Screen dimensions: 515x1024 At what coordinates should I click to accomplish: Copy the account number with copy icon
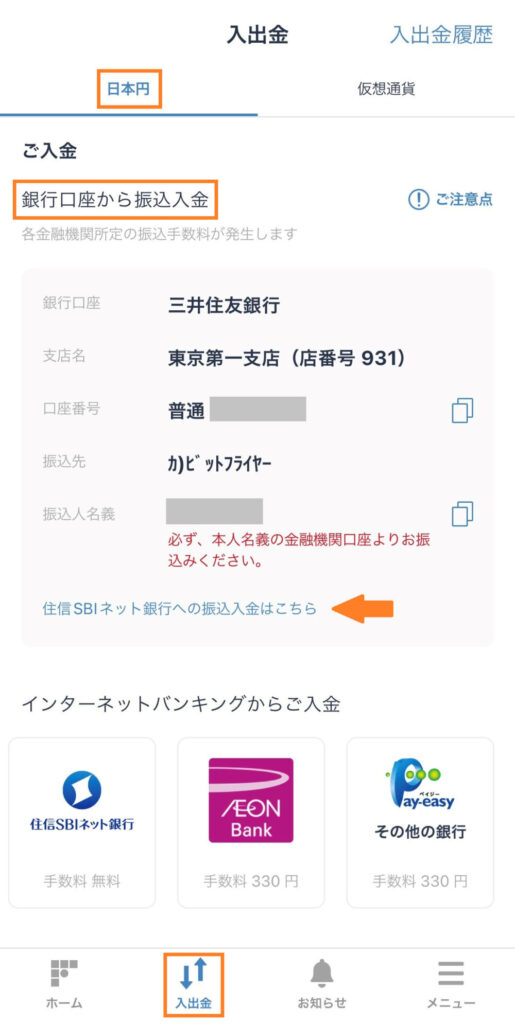(x=462, y=410)
